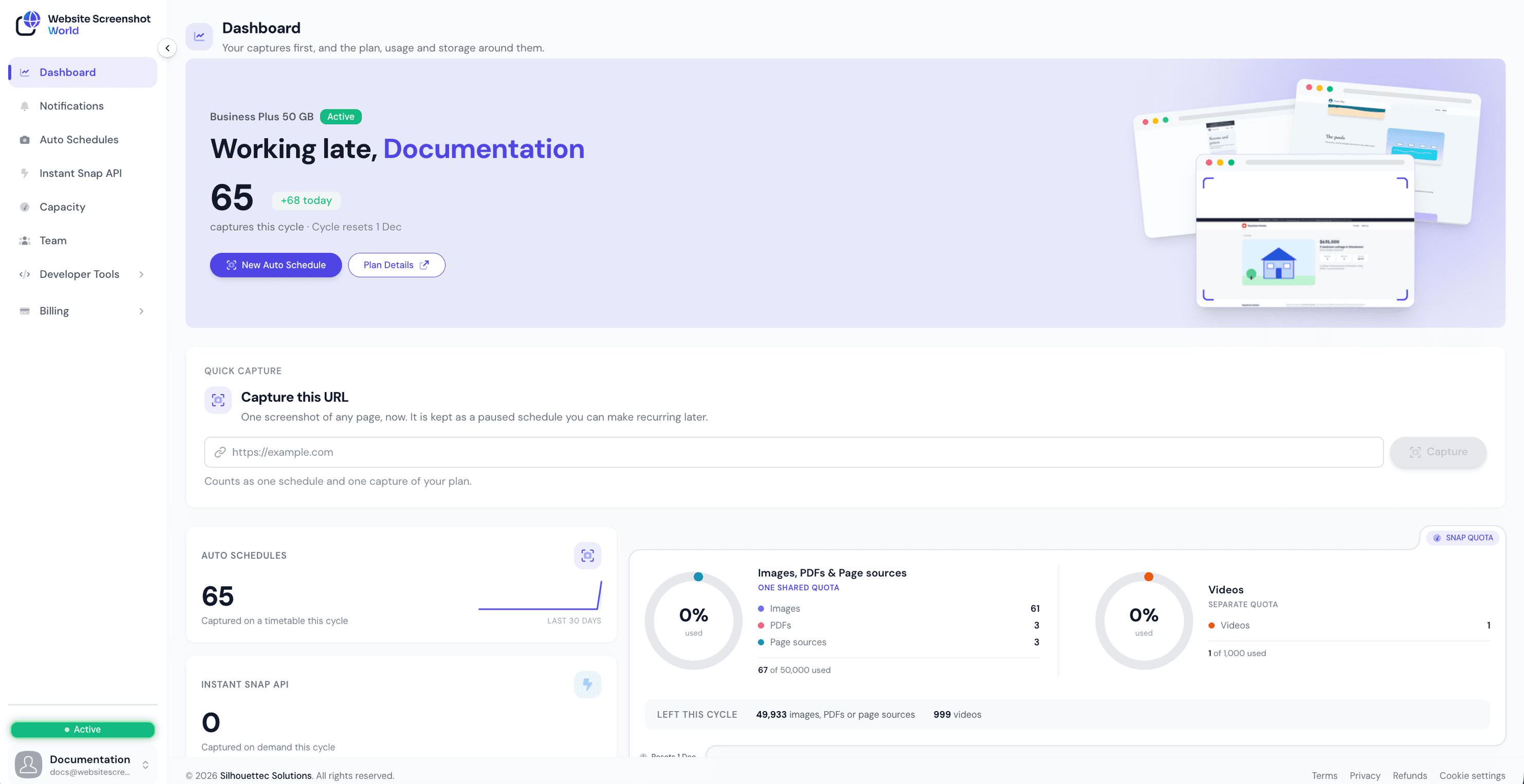The image size is (1524, 784).
Task: Open the Team page
Action: coord(83,241)
